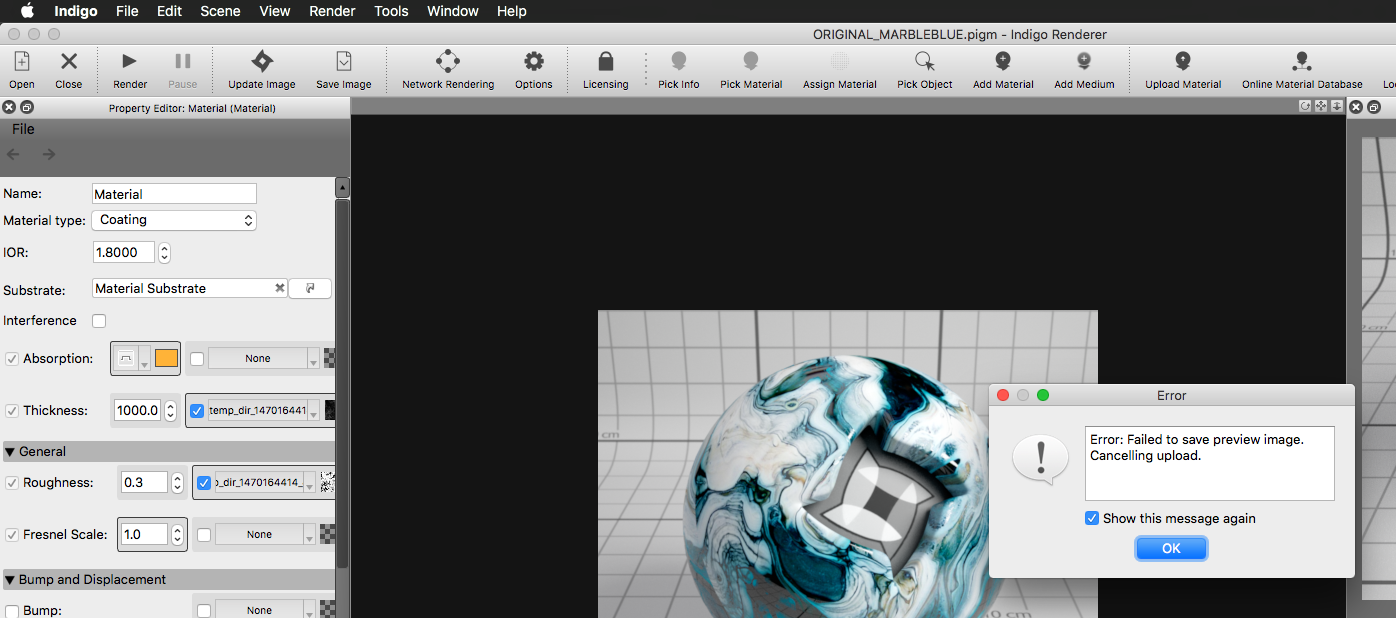1396x618 pixels.
Task: Click the Licensing lock icon
Action: [605, 62]
